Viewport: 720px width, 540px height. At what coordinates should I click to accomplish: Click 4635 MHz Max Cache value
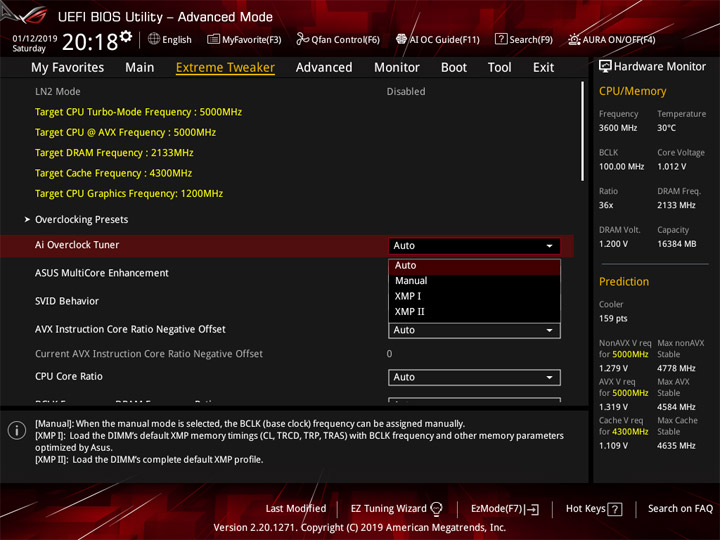676,446
